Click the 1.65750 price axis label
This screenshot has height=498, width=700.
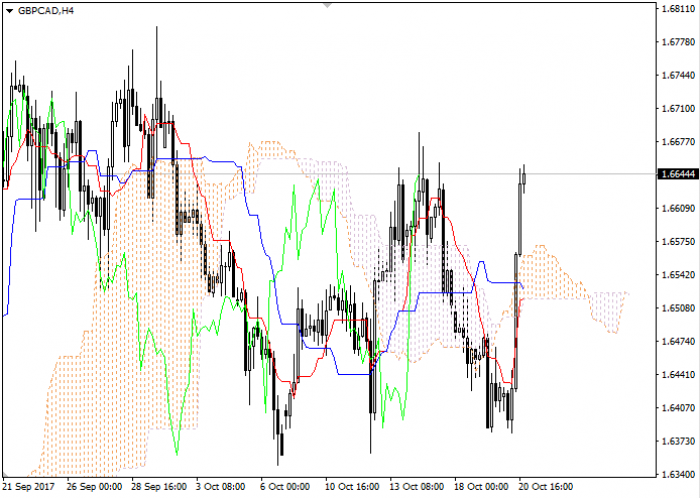point(679,241)
